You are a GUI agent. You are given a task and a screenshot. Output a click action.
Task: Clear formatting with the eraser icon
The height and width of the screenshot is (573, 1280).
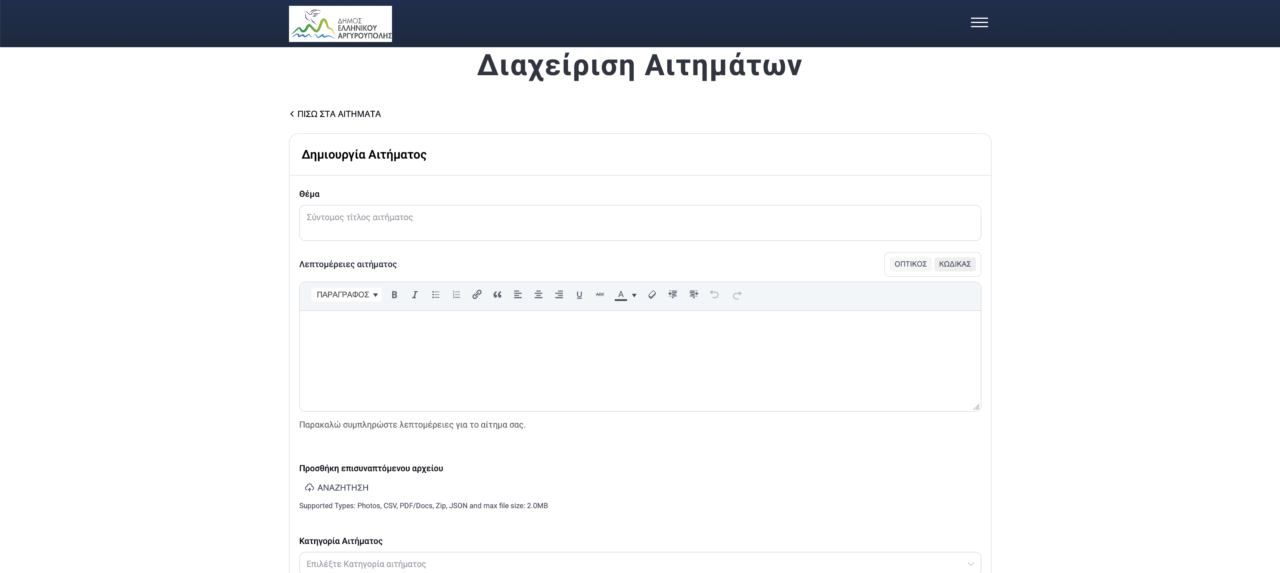652,295
